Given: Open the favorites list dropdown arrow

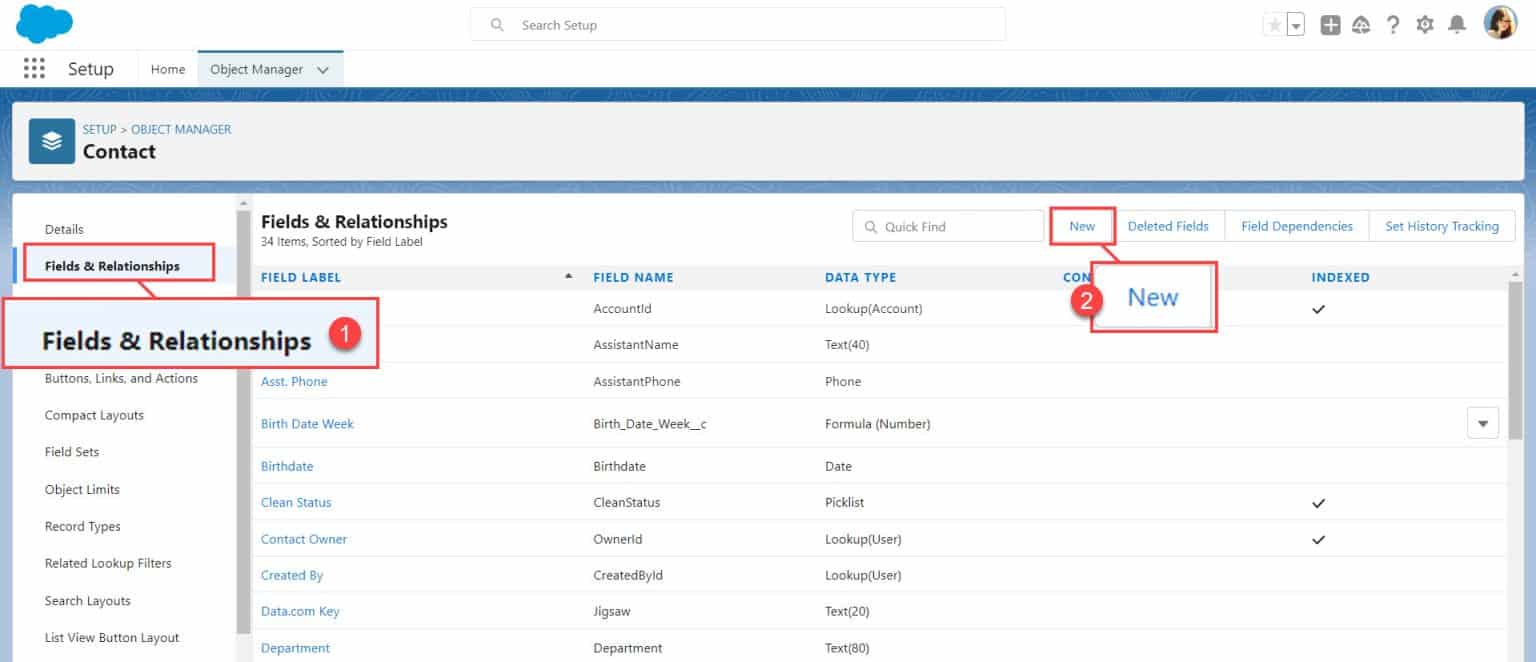Looking at the screenshot, I should click(1296, 26).
